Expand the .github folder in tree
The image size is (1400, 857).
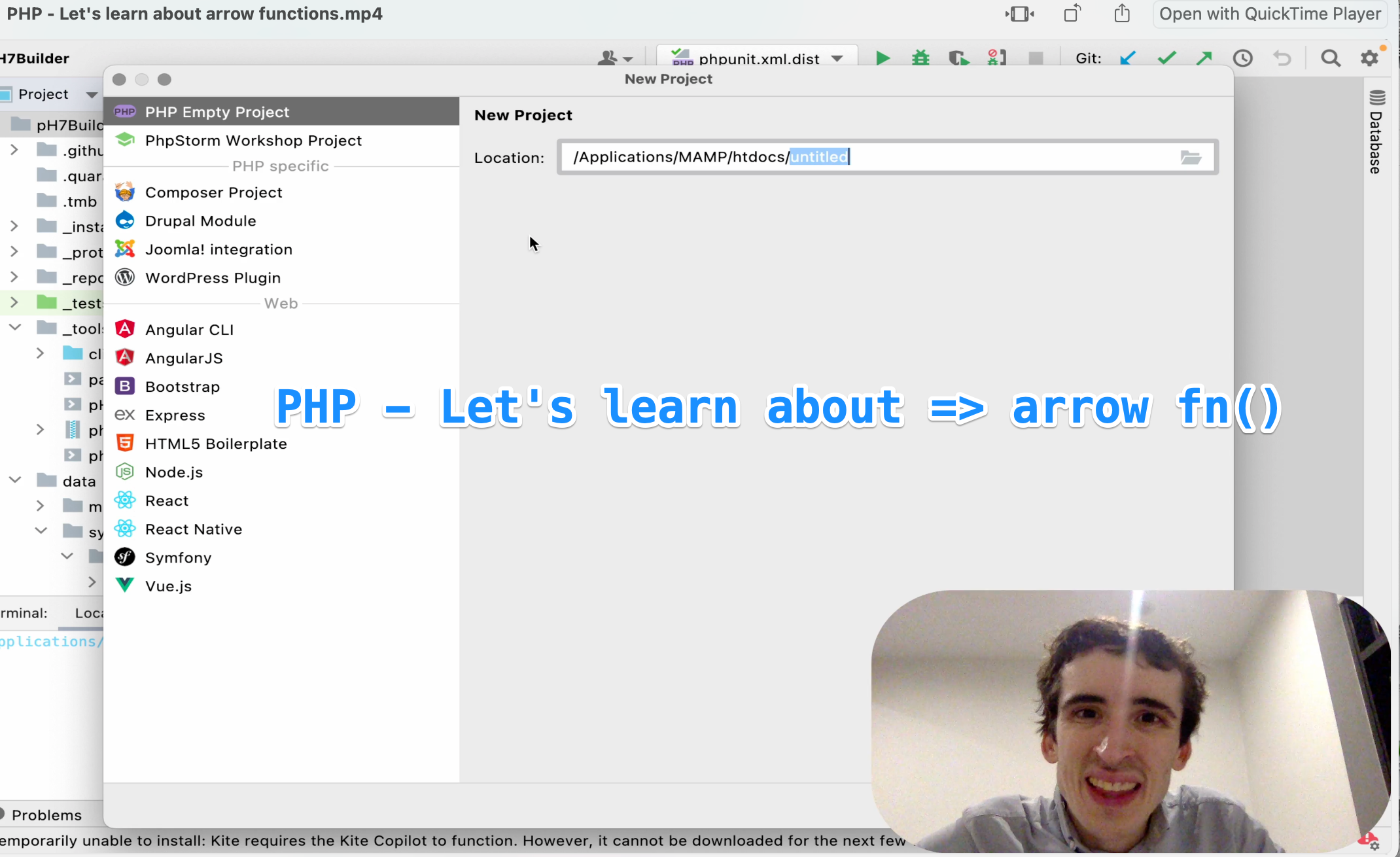14,150
